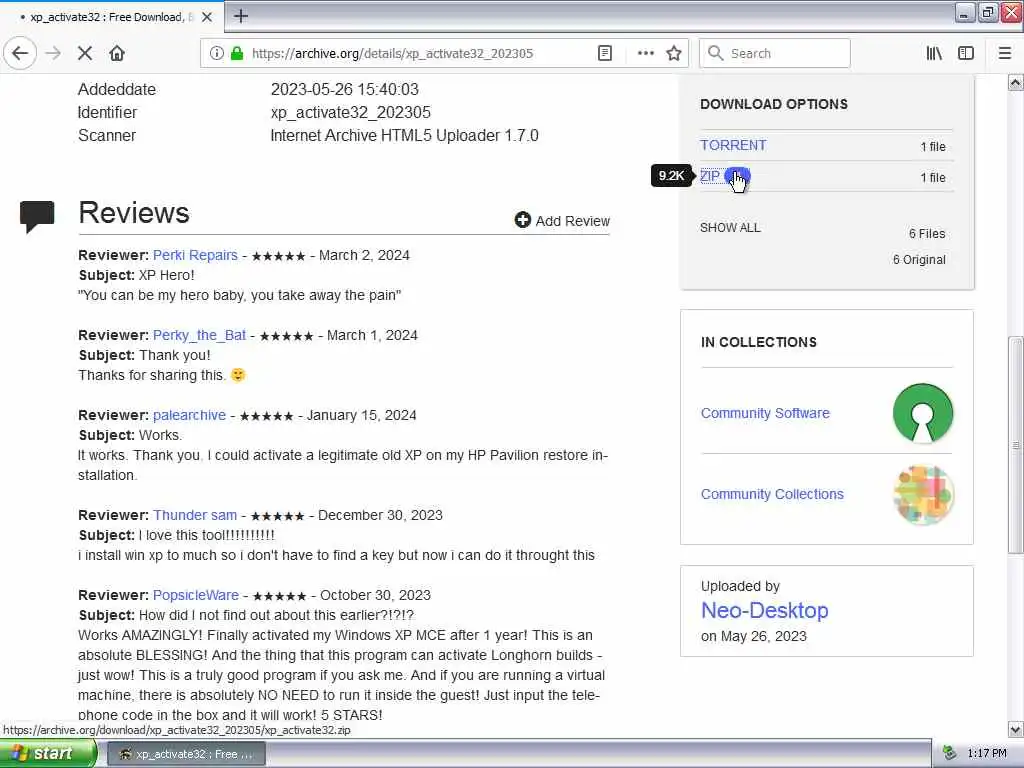The width and height of the screenshot is (1024, 768).
Task: Open page actions three-dot menu
Action: [x=645, y=54]
